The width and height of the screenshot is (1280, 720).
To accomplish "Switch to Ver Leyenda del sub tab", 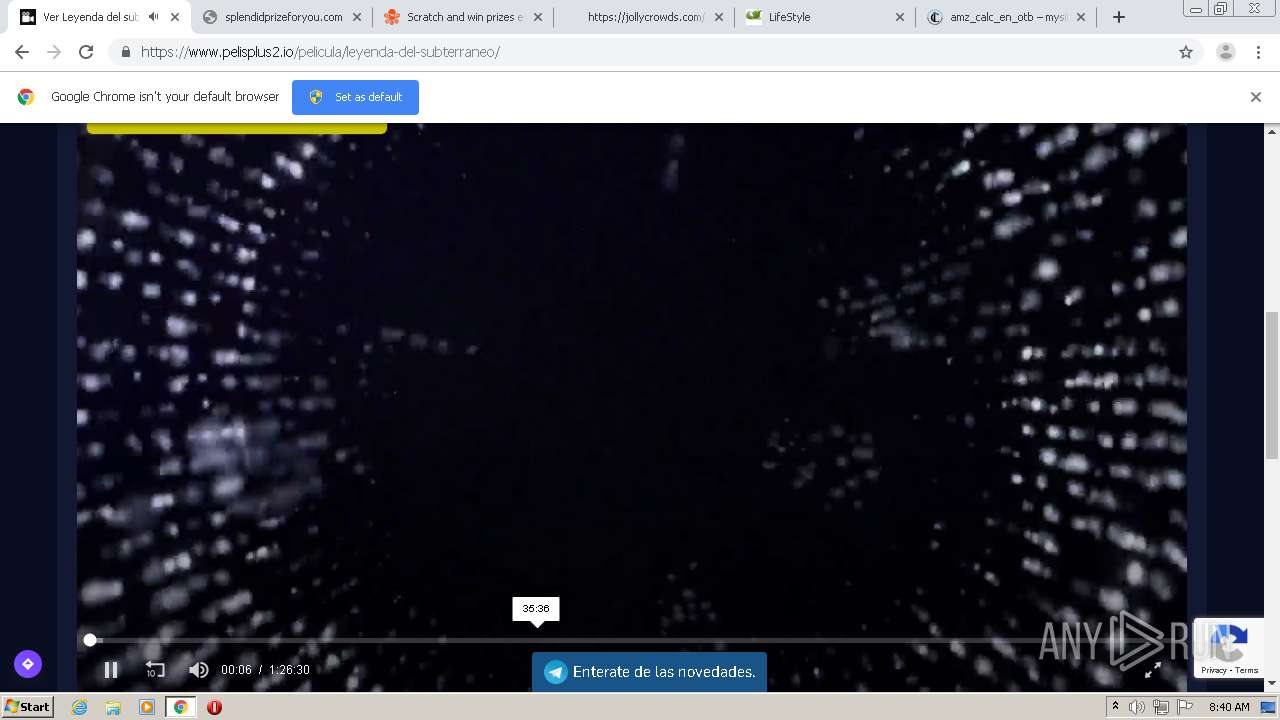I will (90, 17).
